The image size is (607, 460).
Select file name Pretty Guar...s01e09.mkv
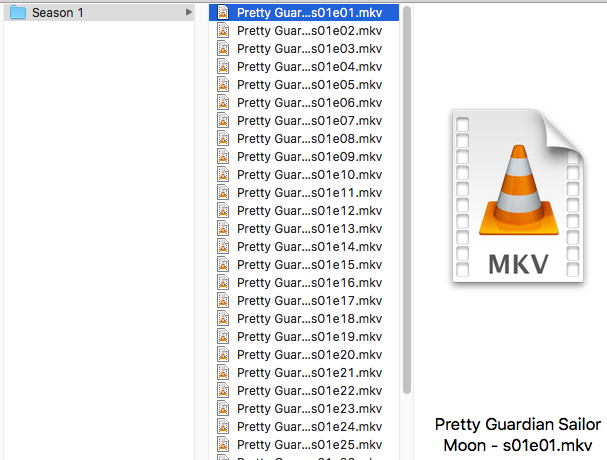tap(310, 157)
